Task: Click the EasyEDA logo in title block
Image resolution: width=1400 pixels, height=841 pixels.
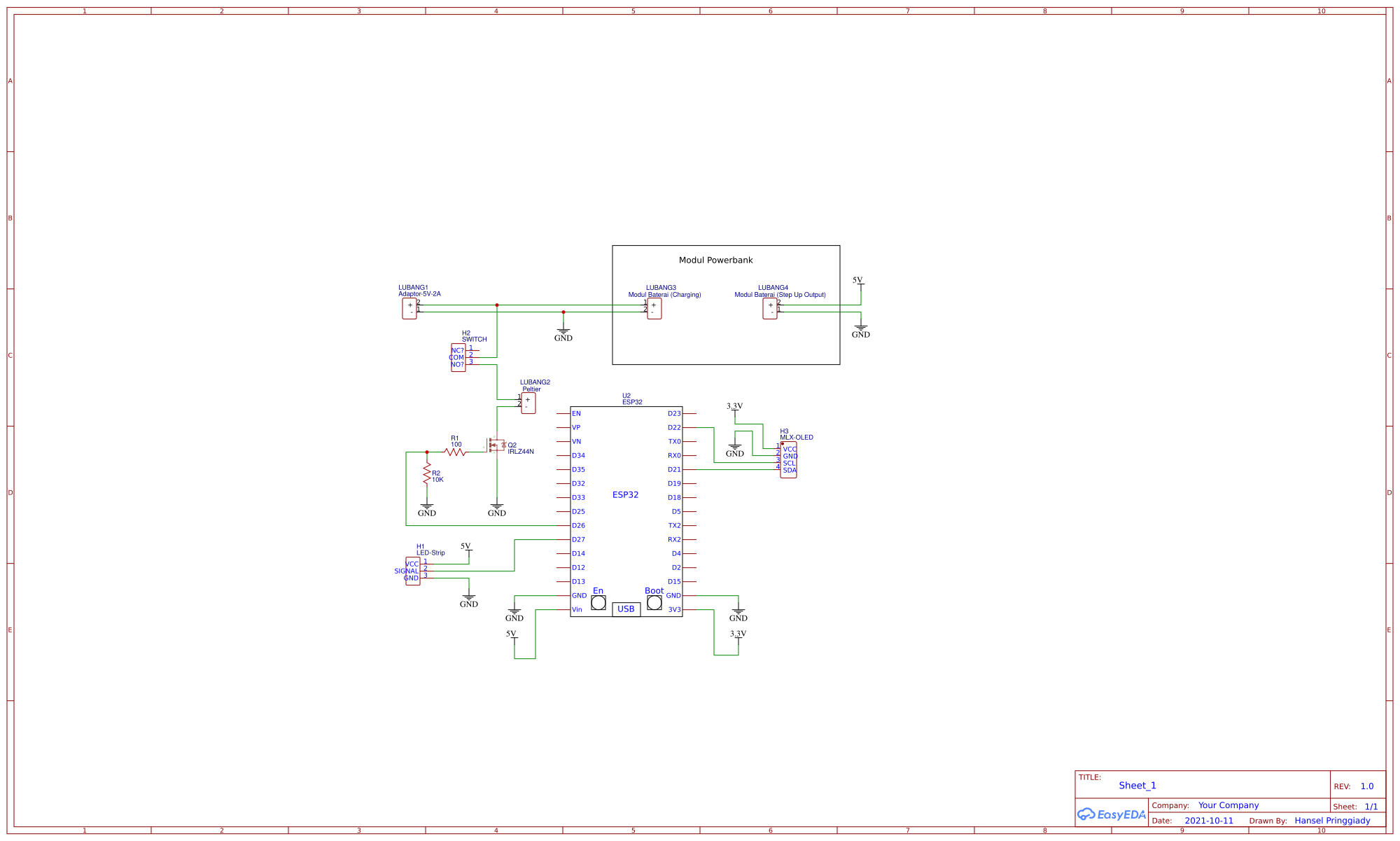Action: click(1112, 814)
